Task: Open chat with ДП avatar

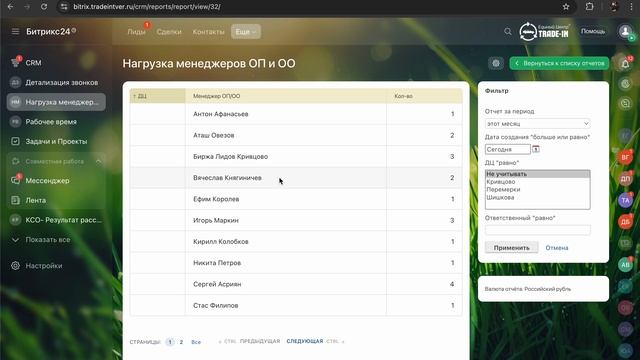Action: coord(625,179)
